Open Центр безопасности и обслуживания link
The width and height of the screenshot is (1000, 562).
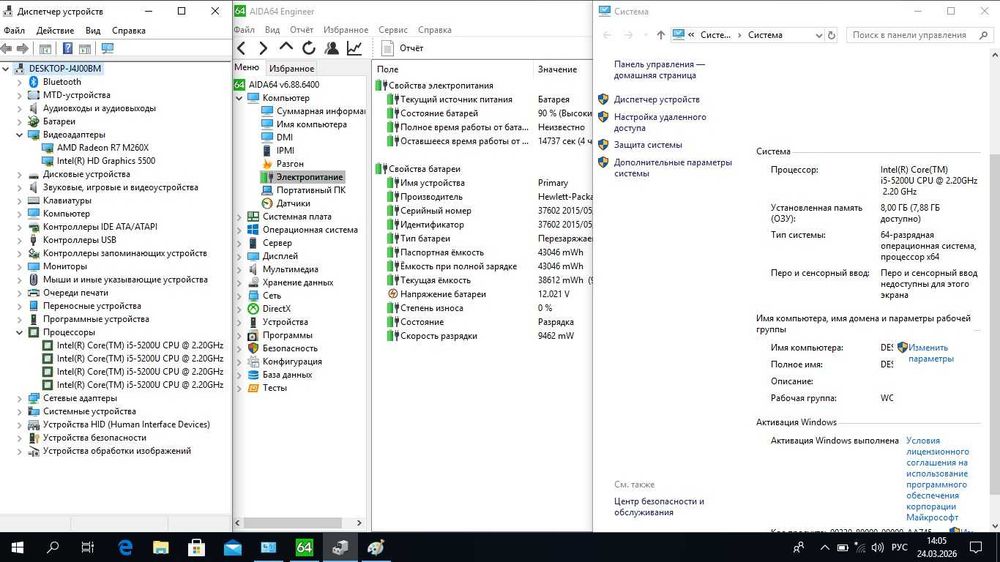pos(659,507)
